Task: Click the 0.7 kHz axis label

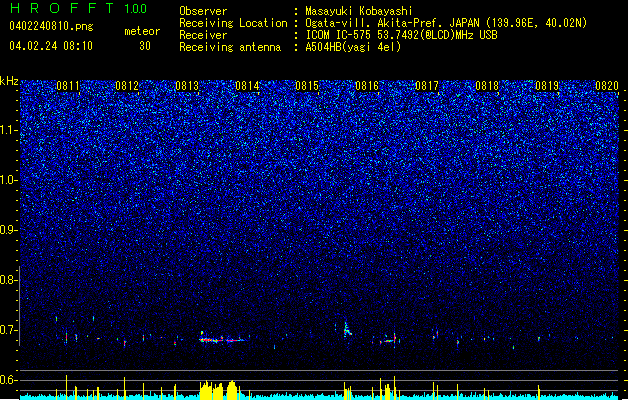Action: (9, 330)
